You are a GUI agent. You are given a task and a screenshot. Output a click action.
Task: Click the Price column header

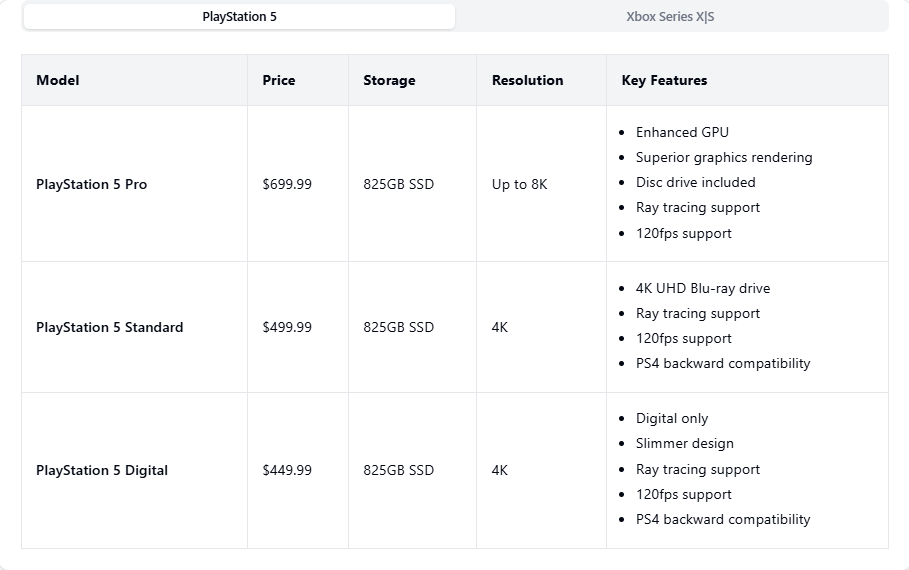[279, 80]
